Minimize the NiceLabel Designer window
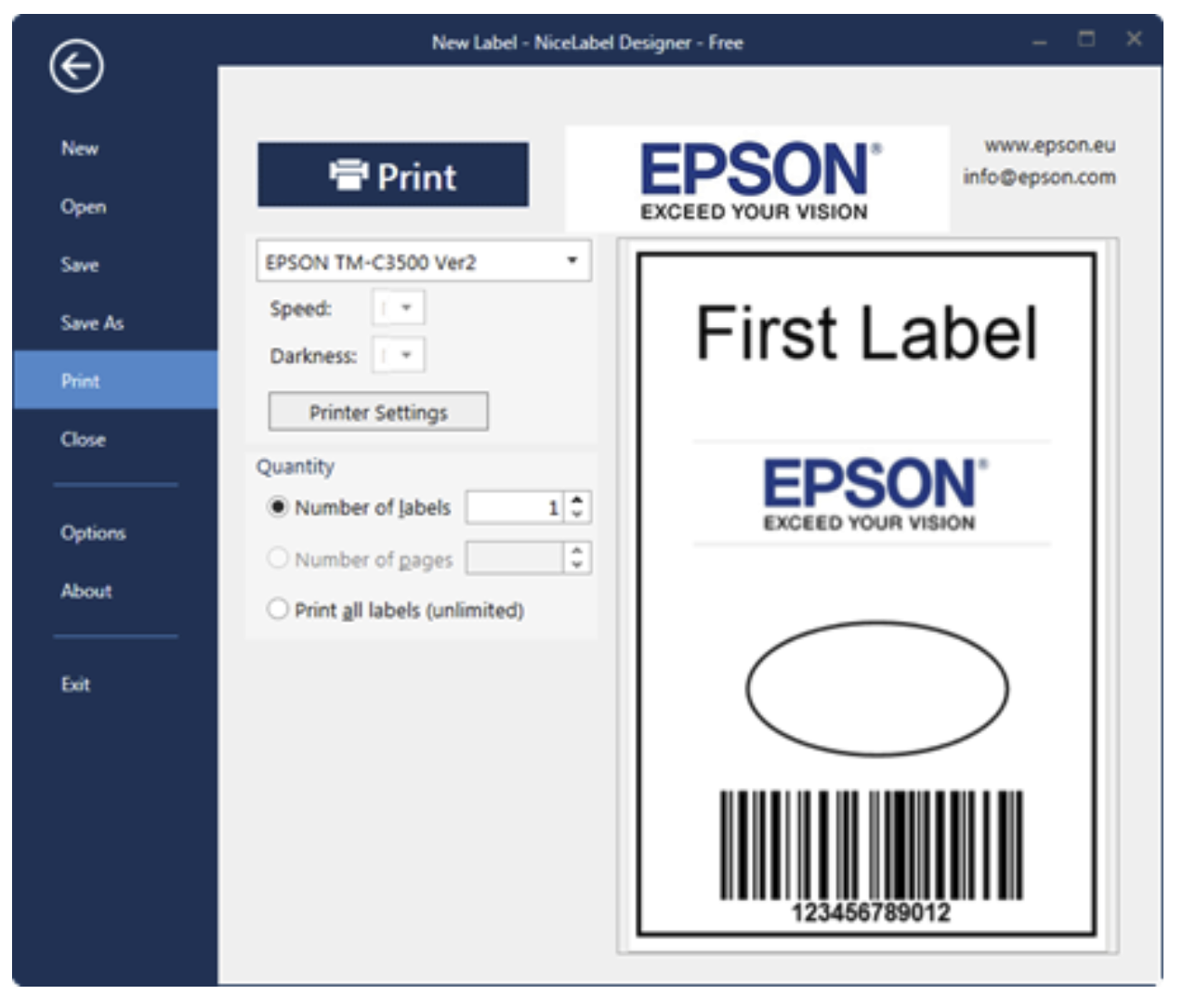The image size is (1183, 1008). tap(1040, 42)
